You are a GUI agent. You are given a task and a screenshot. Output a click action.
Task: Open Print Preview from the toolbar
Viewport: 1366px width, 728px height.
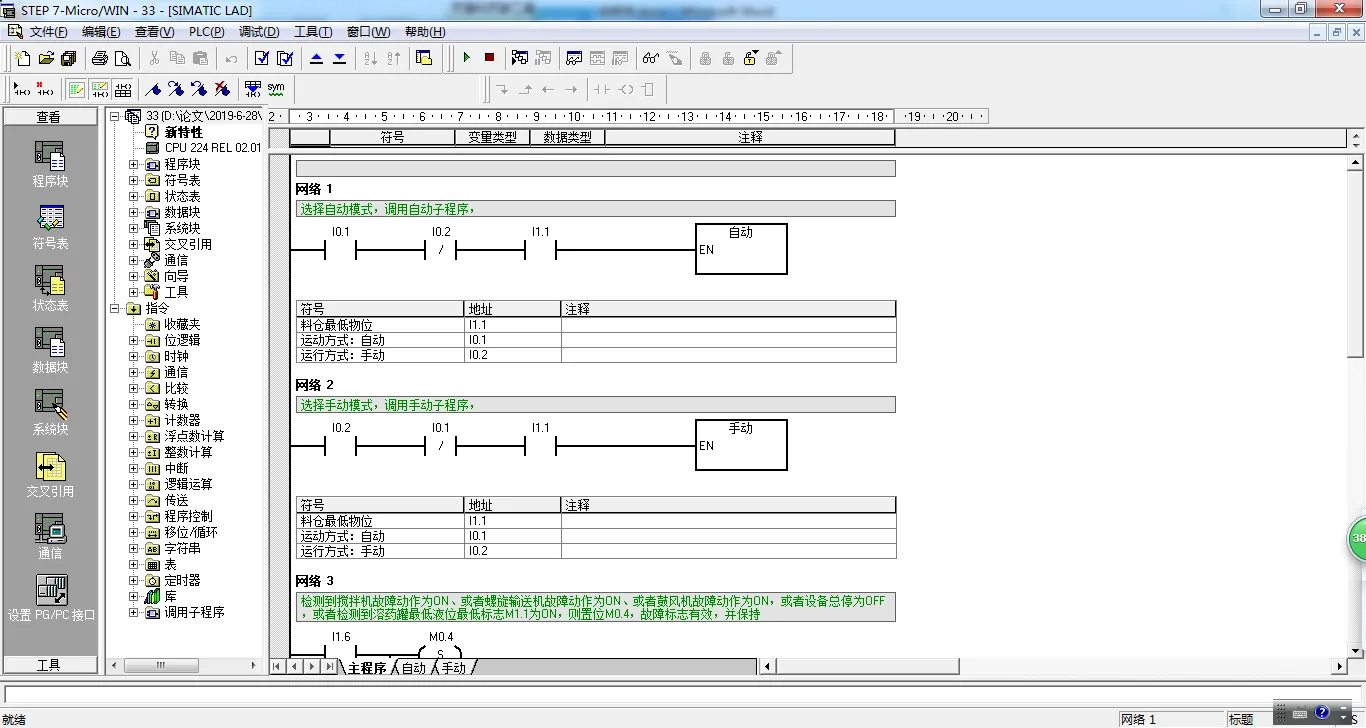(123, 58)
